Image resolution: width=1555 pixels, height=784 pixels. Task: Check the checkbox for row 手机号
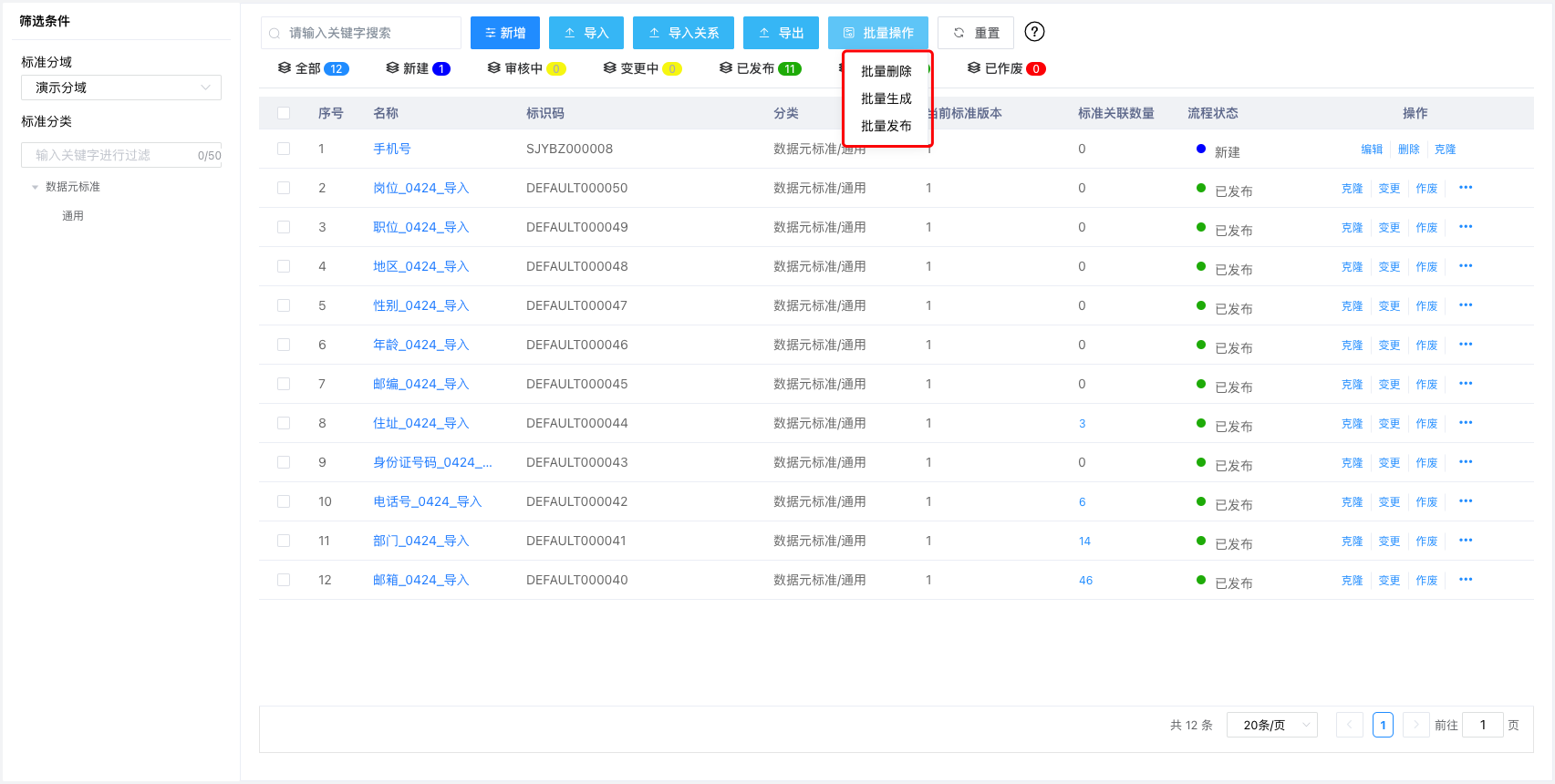284,149
